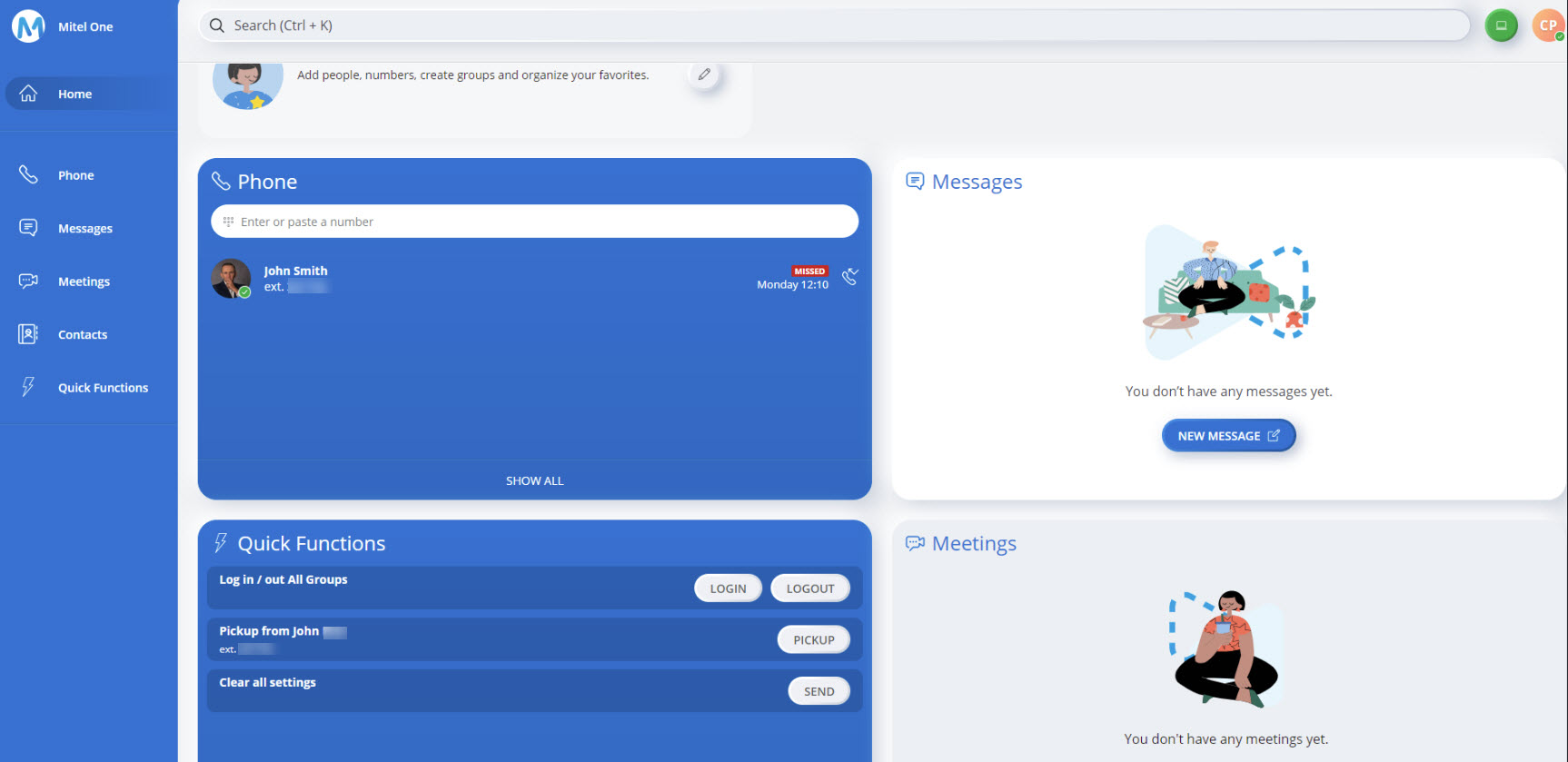
Task: Click the Meetings widget header icon
Action: [x=915, y=543]
